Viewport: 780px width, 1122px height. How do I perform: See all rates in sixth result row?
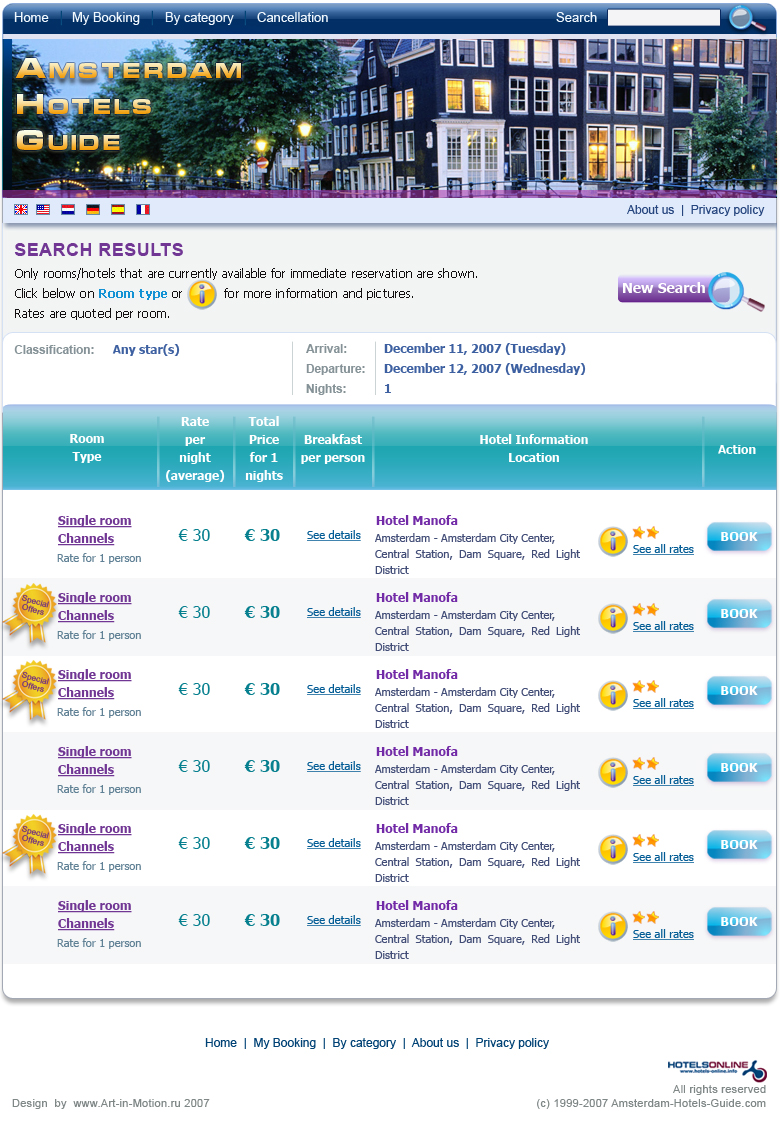click(663, 934)
